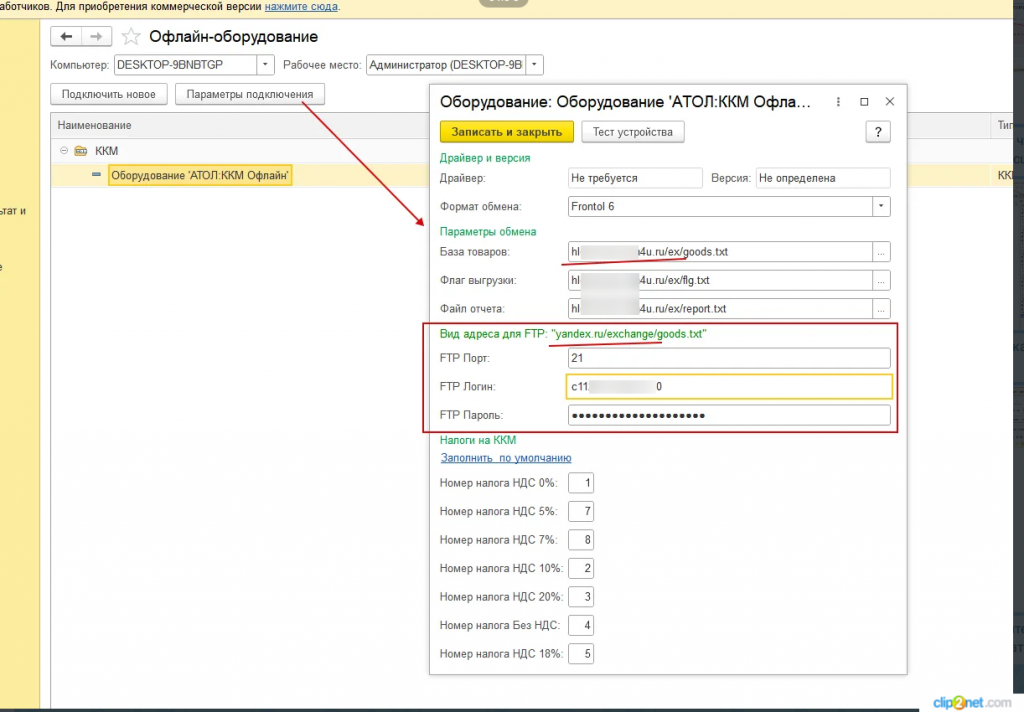
Task: Click the FTP Порт input field
Action: 728,358
